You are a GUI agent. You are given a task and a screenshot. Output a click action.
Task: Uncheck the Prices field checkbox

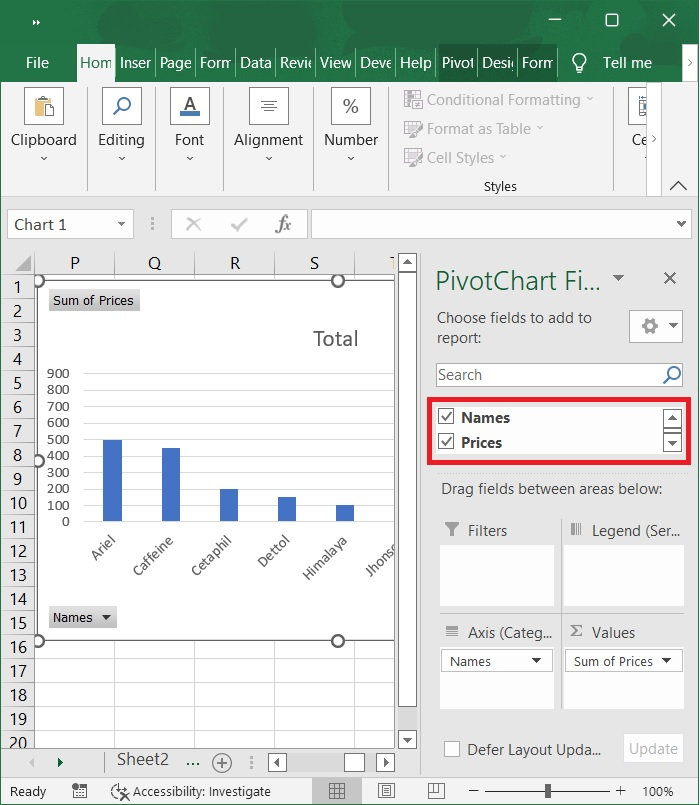click(446, 441)
